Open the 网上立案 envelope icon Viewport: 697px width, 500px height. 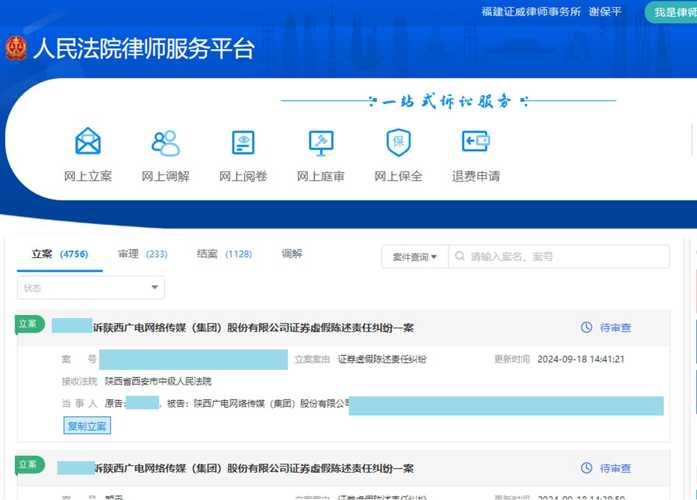tap(88, 141)
